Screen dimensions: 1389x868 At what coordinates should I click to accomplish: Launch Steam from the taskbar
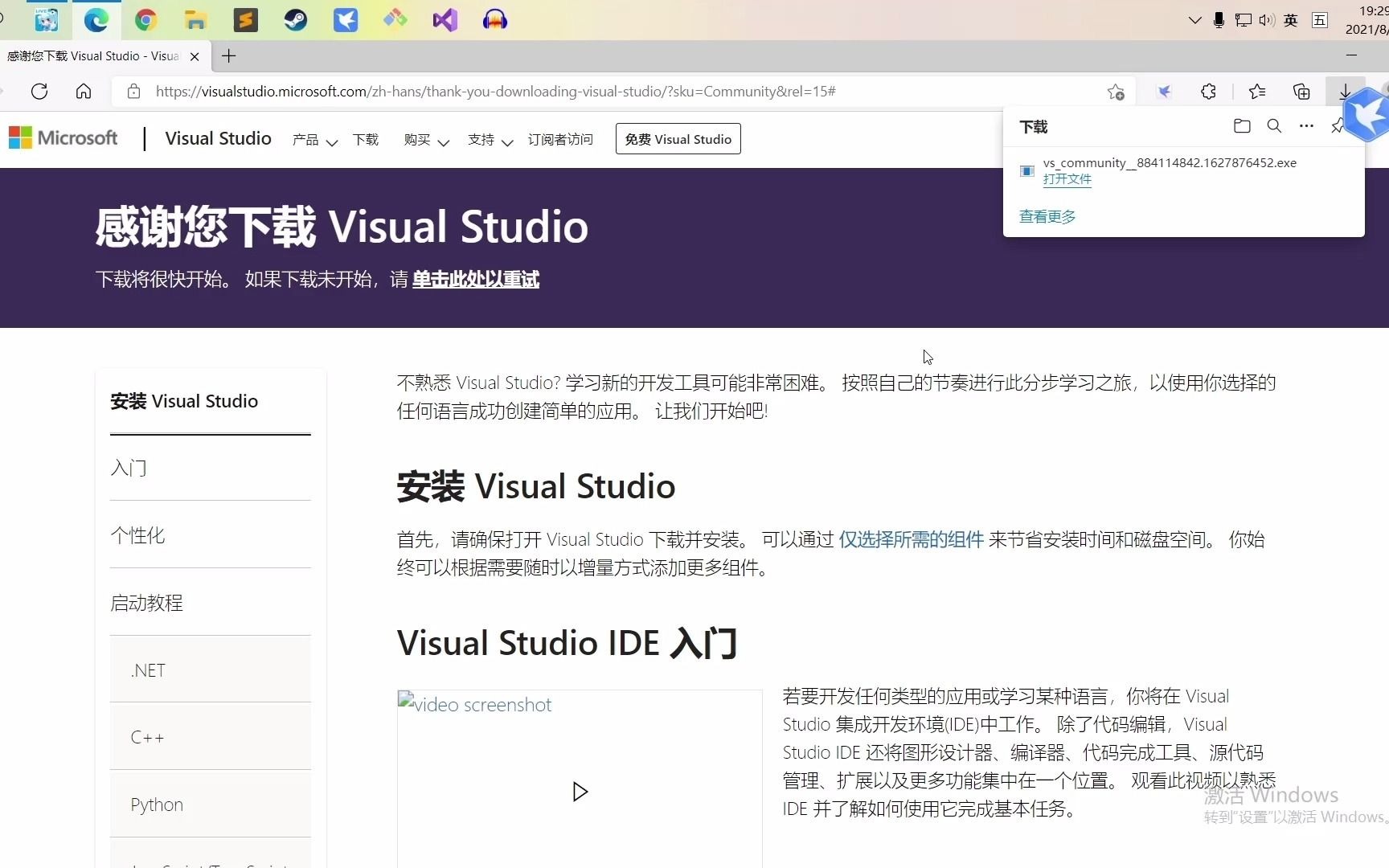click(x=295, y=20)
